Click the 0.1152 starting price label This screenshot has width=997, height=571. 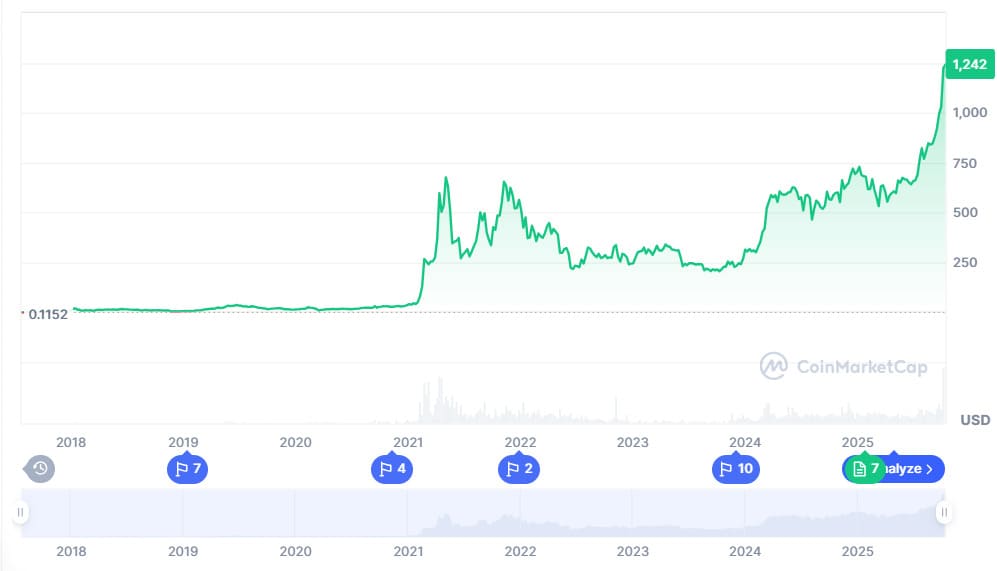[x=47, y=314]
